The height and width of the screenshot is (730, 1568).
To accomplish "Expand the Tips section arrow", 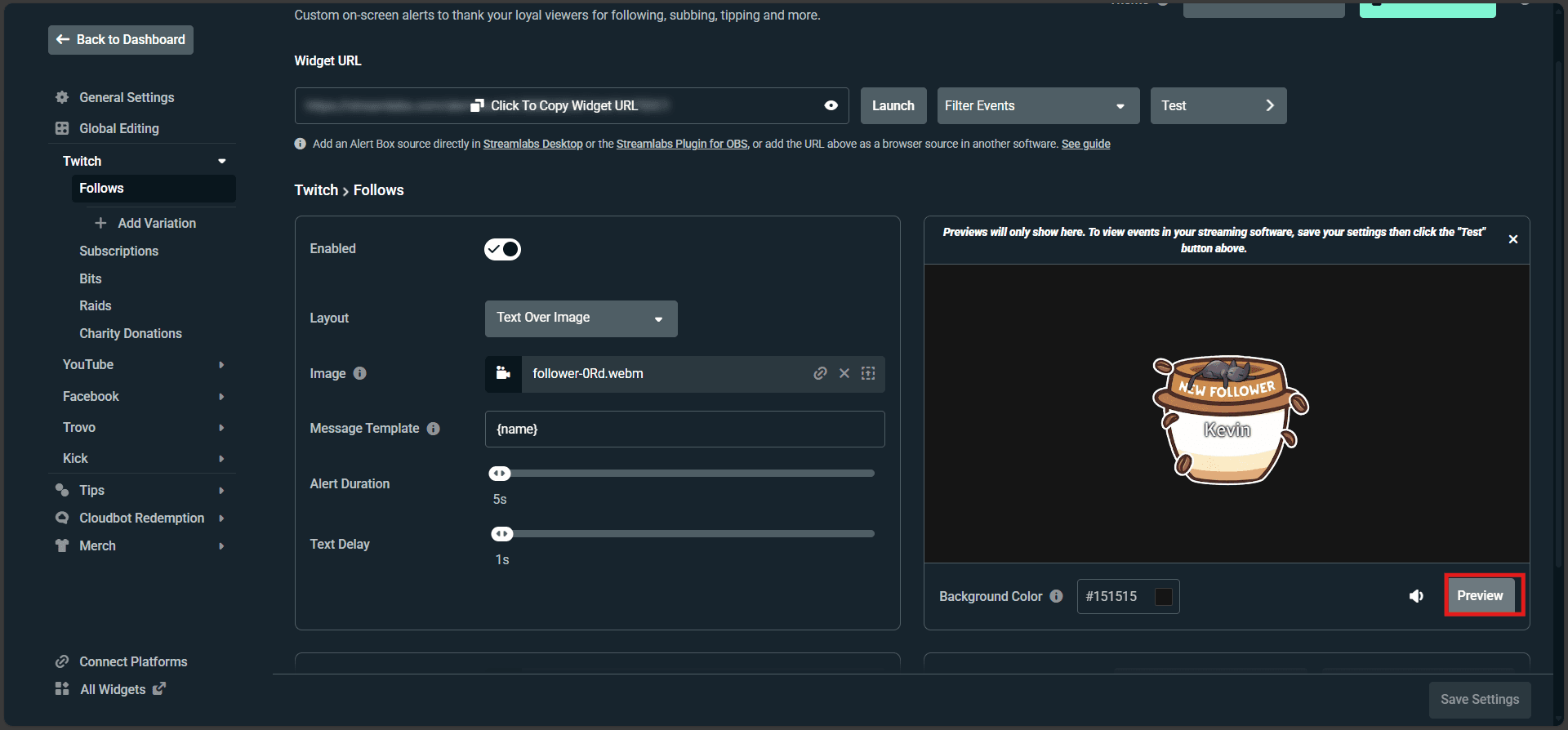I will [x=221, y=491].
